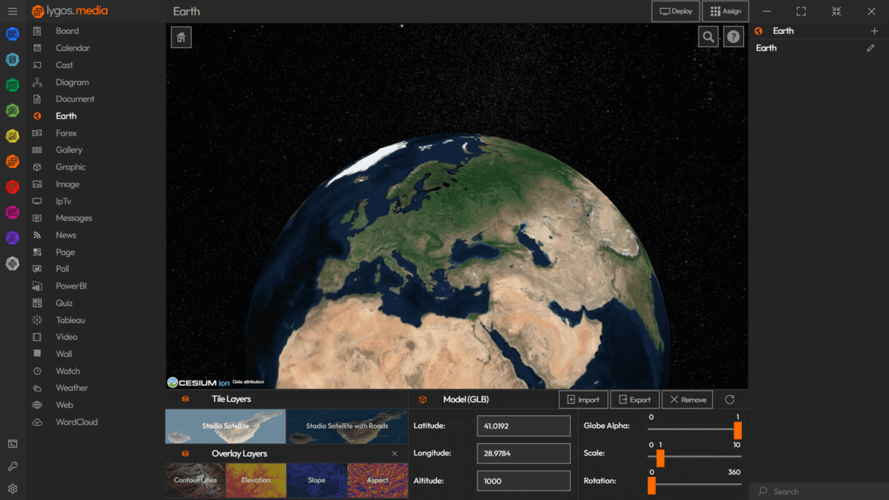Click the grey workspace icon in sidebar
The image size is (889, 500).
pyautogui.click(x=12, y=264)
